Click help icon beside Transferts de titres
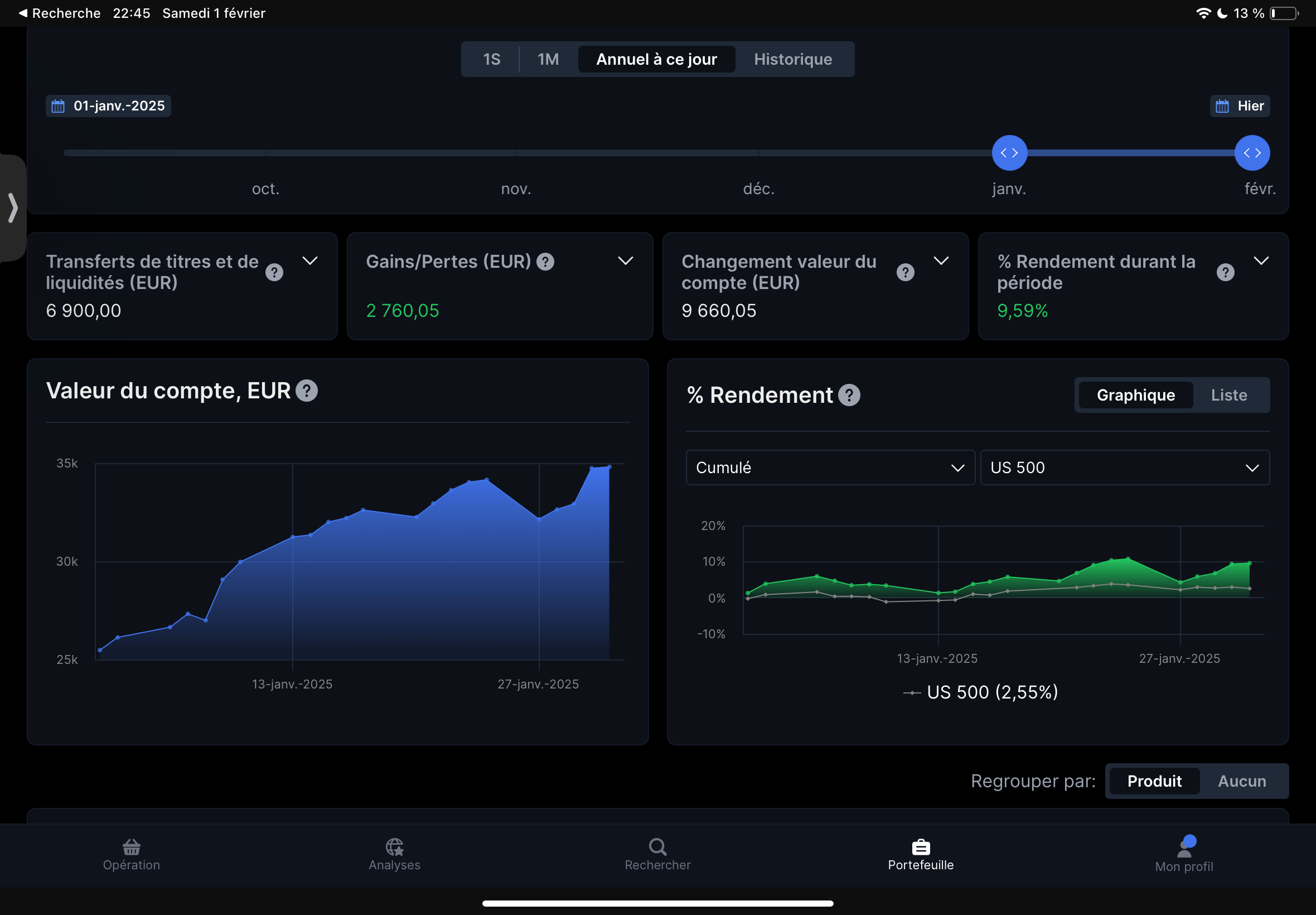Screen dimensions: 1316x915 tap(274, 272)
